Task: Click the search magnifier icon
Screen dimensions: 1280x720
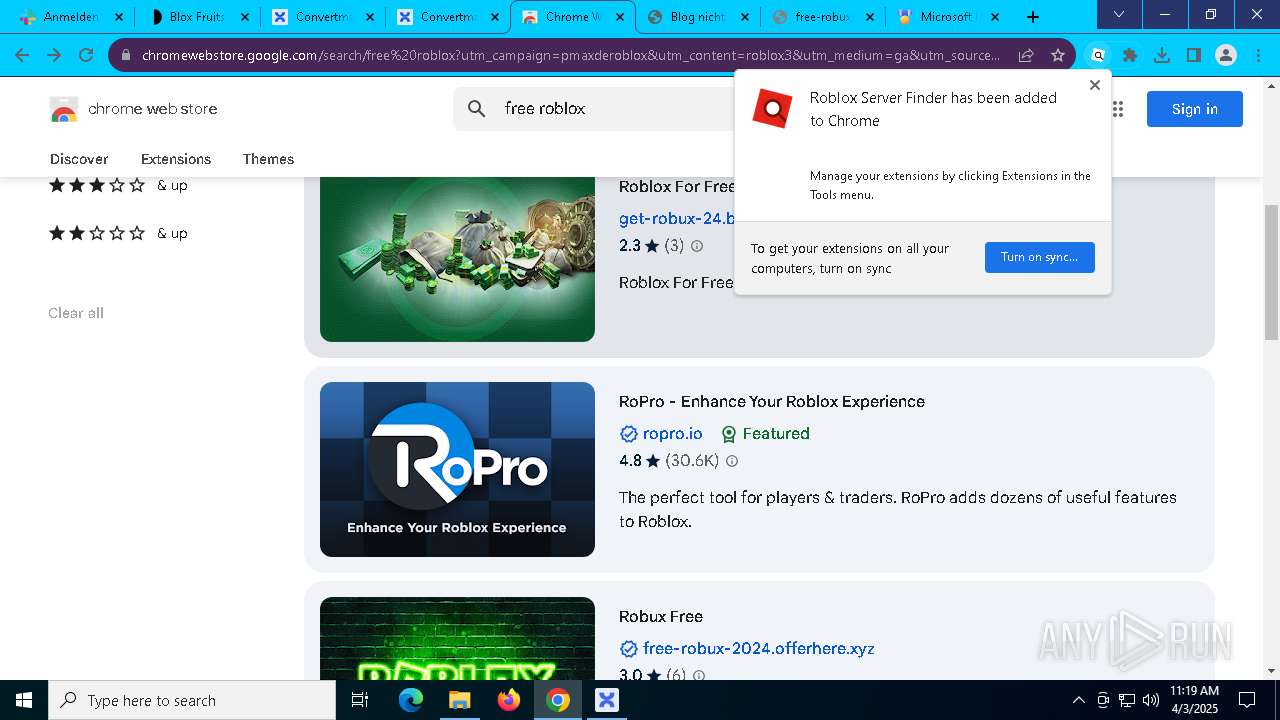Action: coord(477,108)
